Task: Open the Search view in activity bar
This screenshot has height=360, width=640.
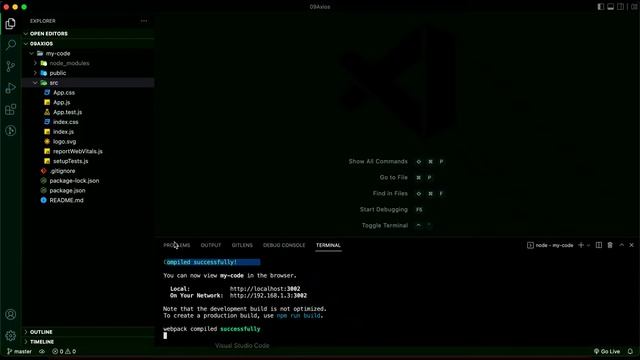Action: tap(11, 45)
